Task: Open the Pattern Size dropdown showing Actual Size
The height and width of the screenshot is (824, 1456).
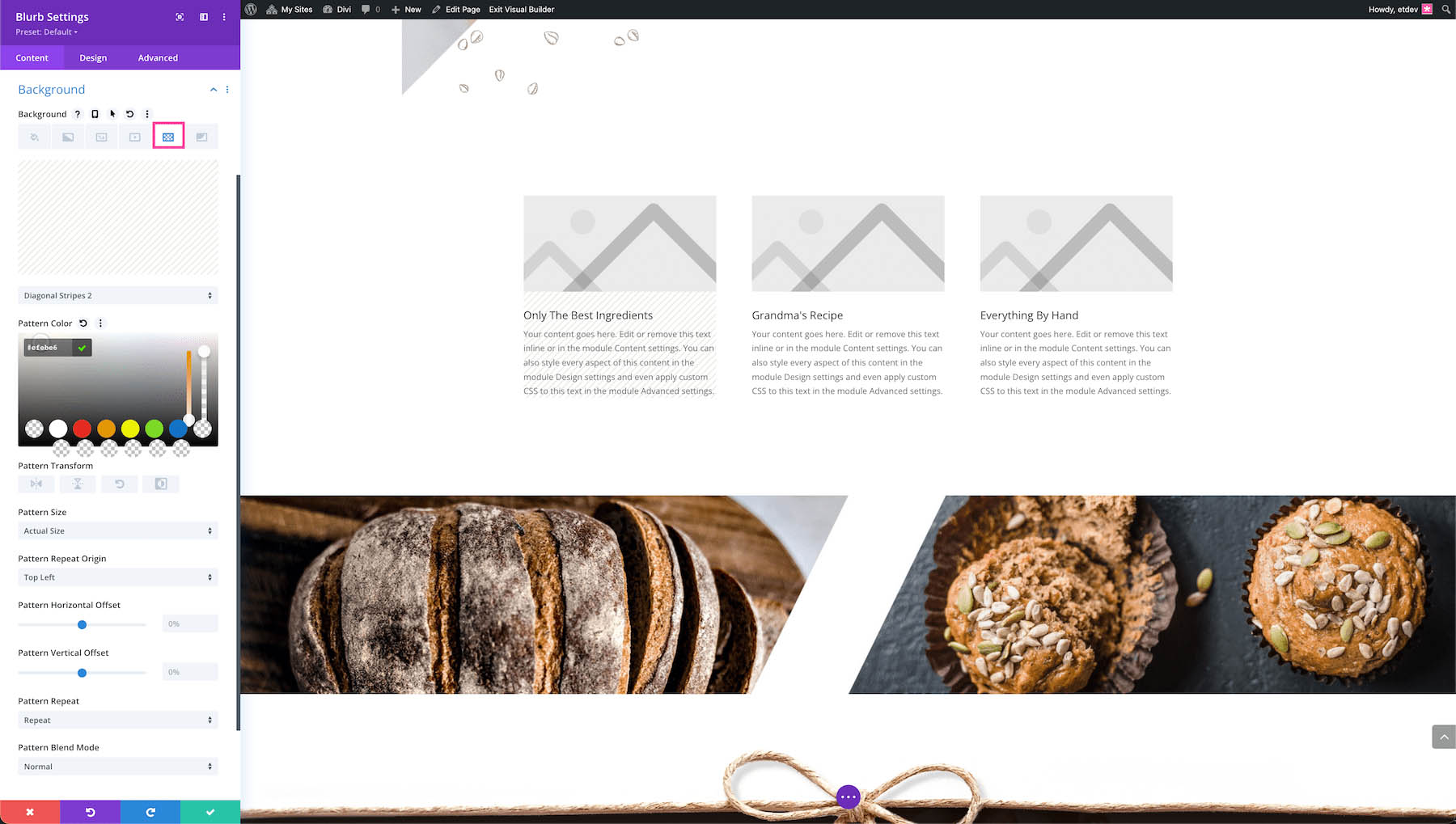Action: click(x=118, y=531)
